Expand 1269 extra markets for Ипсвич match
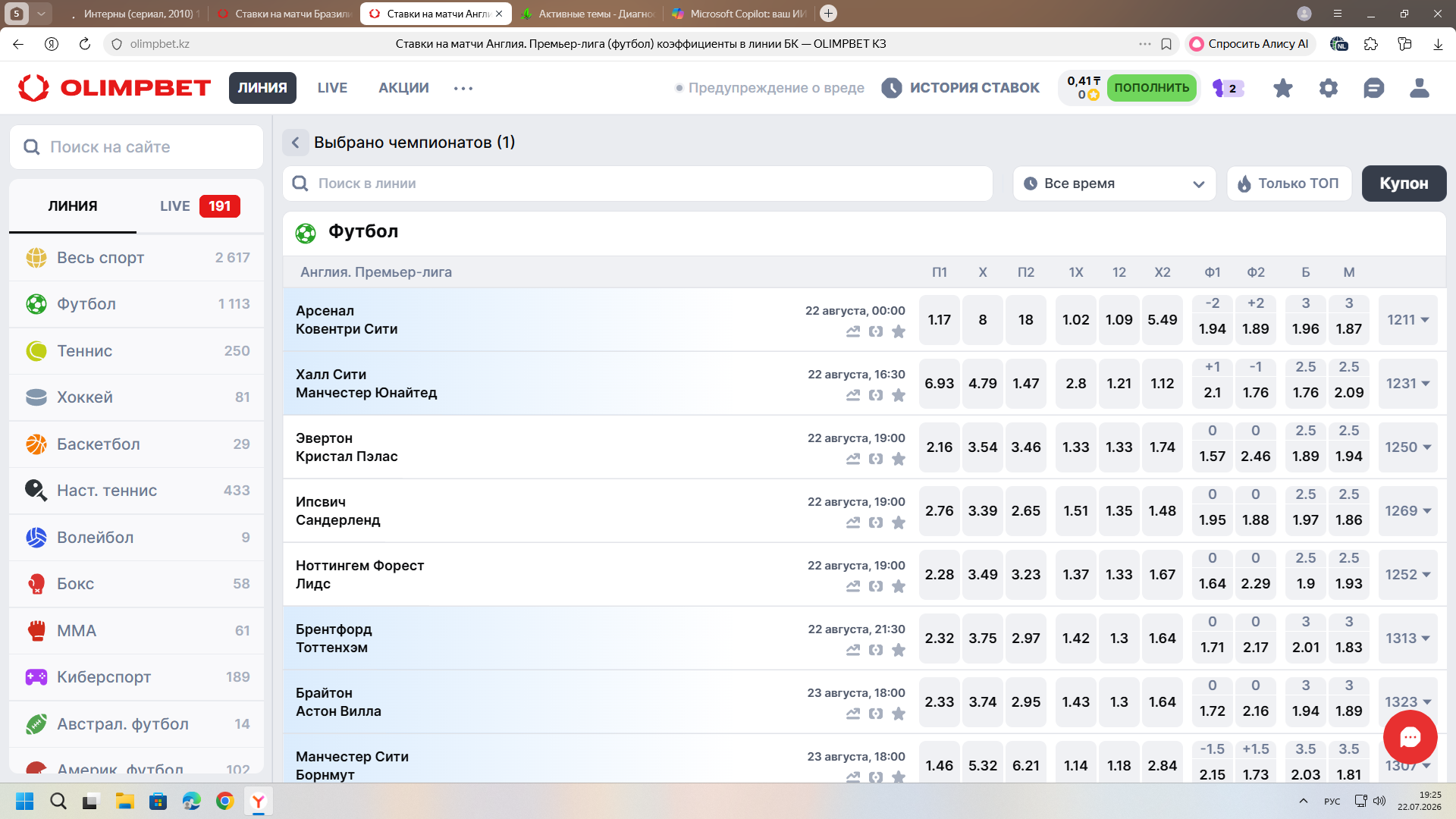This screenshot has width=1456, height=819. pos(1408,511)
